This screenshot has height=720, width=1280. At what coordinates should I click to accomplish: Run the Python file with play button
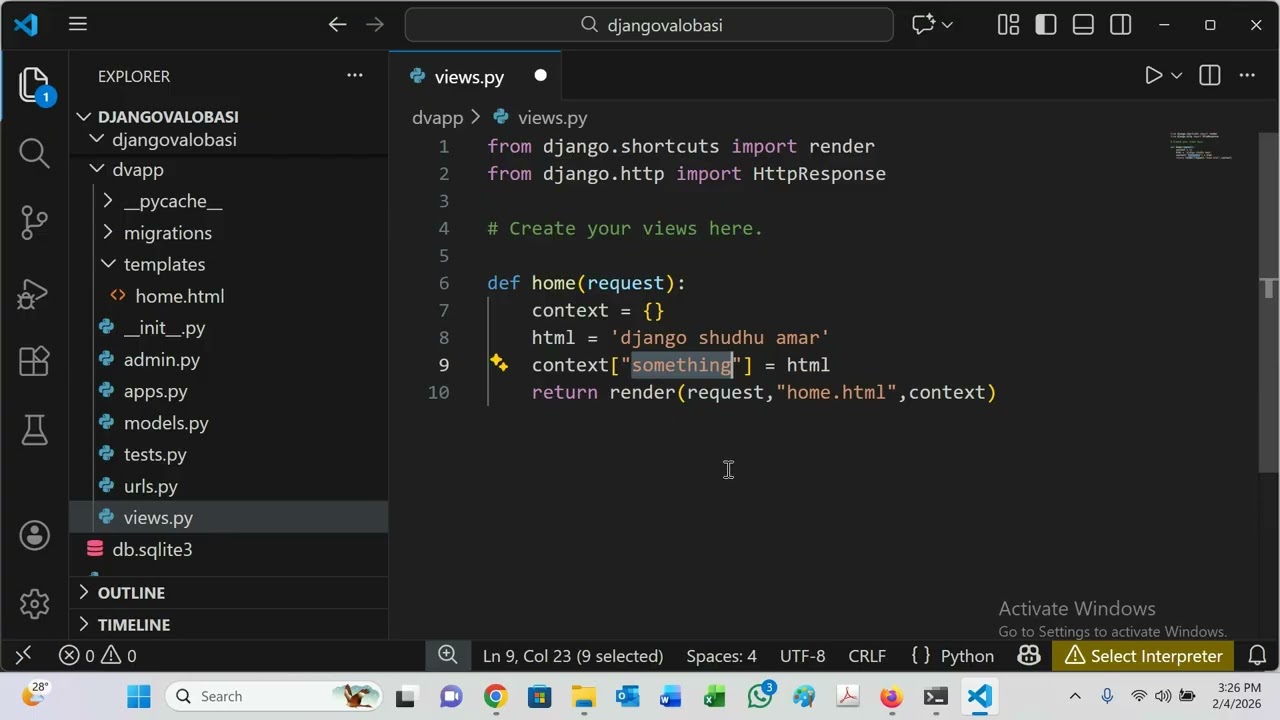pos(1153,76)
